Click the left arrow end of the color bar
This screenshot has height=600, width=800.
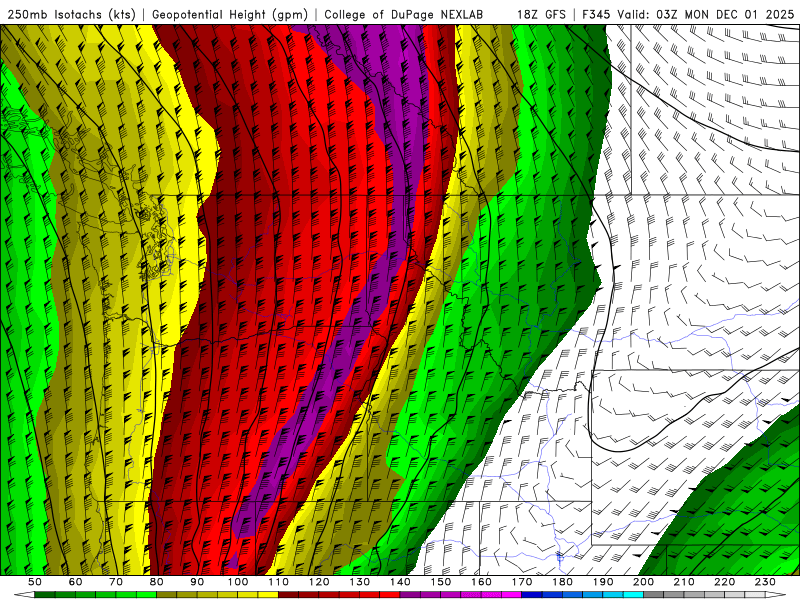tap(24, 595)
